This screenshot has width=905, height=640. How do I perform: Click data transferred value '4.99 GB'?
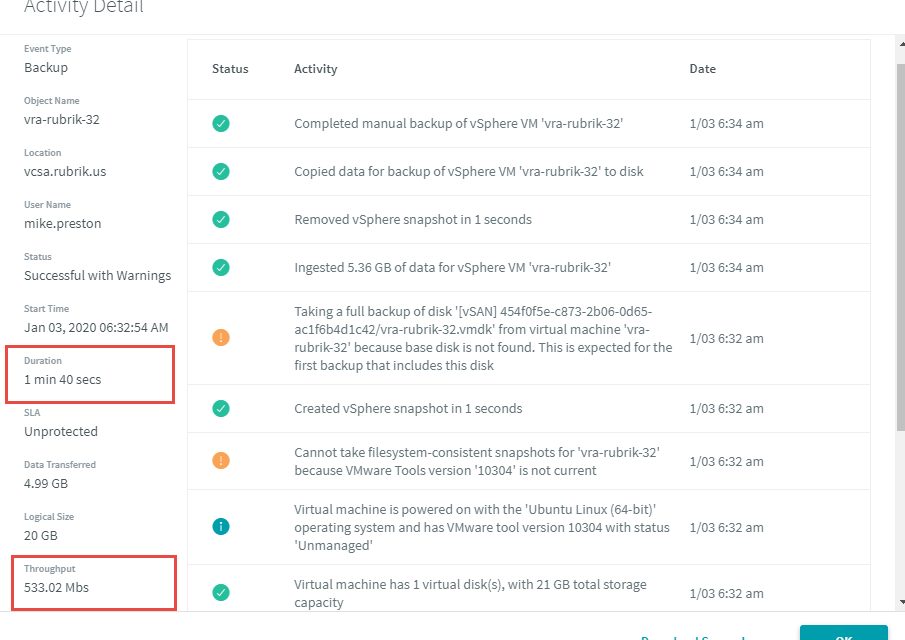(46, 484)
